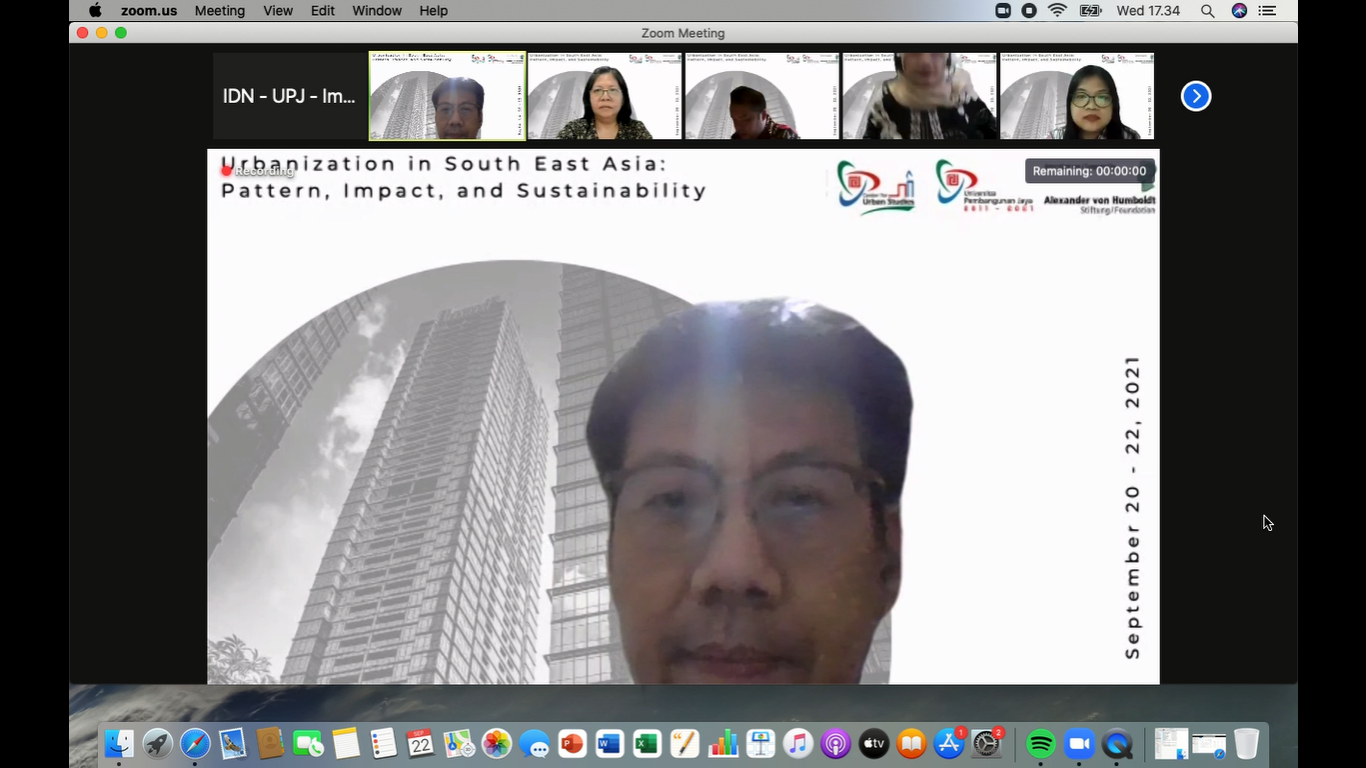Open the Trash in the dock

point(1246,743)
